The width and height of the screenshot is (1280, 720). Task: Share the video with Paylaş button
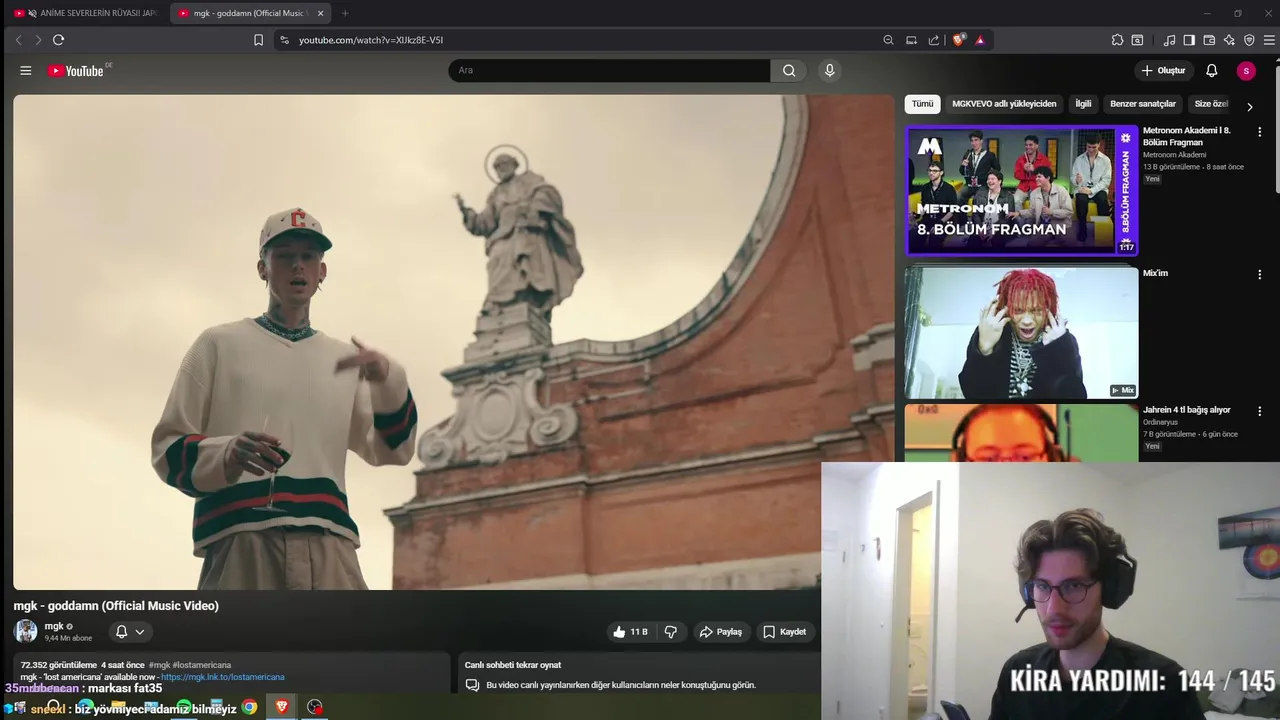(x=720, y=632)
